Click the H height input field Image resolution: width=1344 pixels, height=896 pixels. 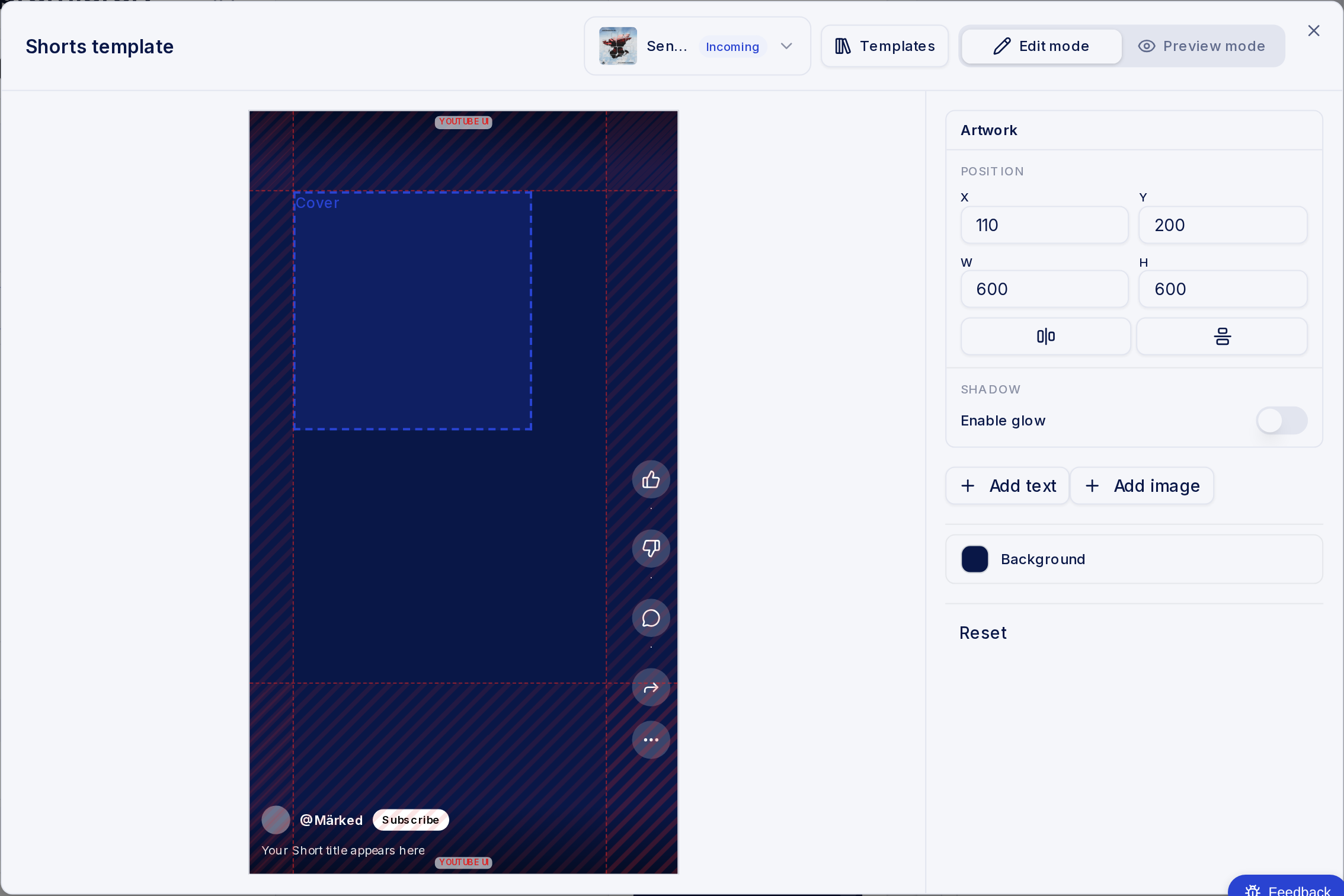1223,289
